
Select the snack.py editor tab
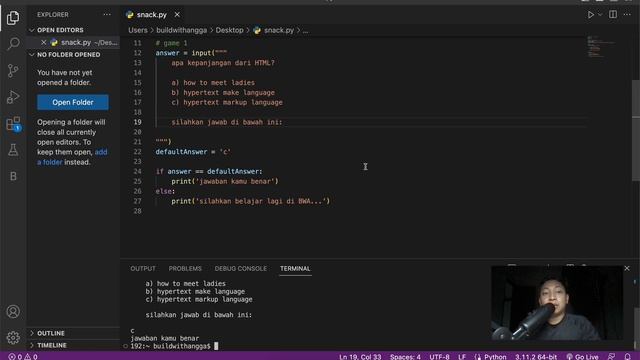click(151, 14)
